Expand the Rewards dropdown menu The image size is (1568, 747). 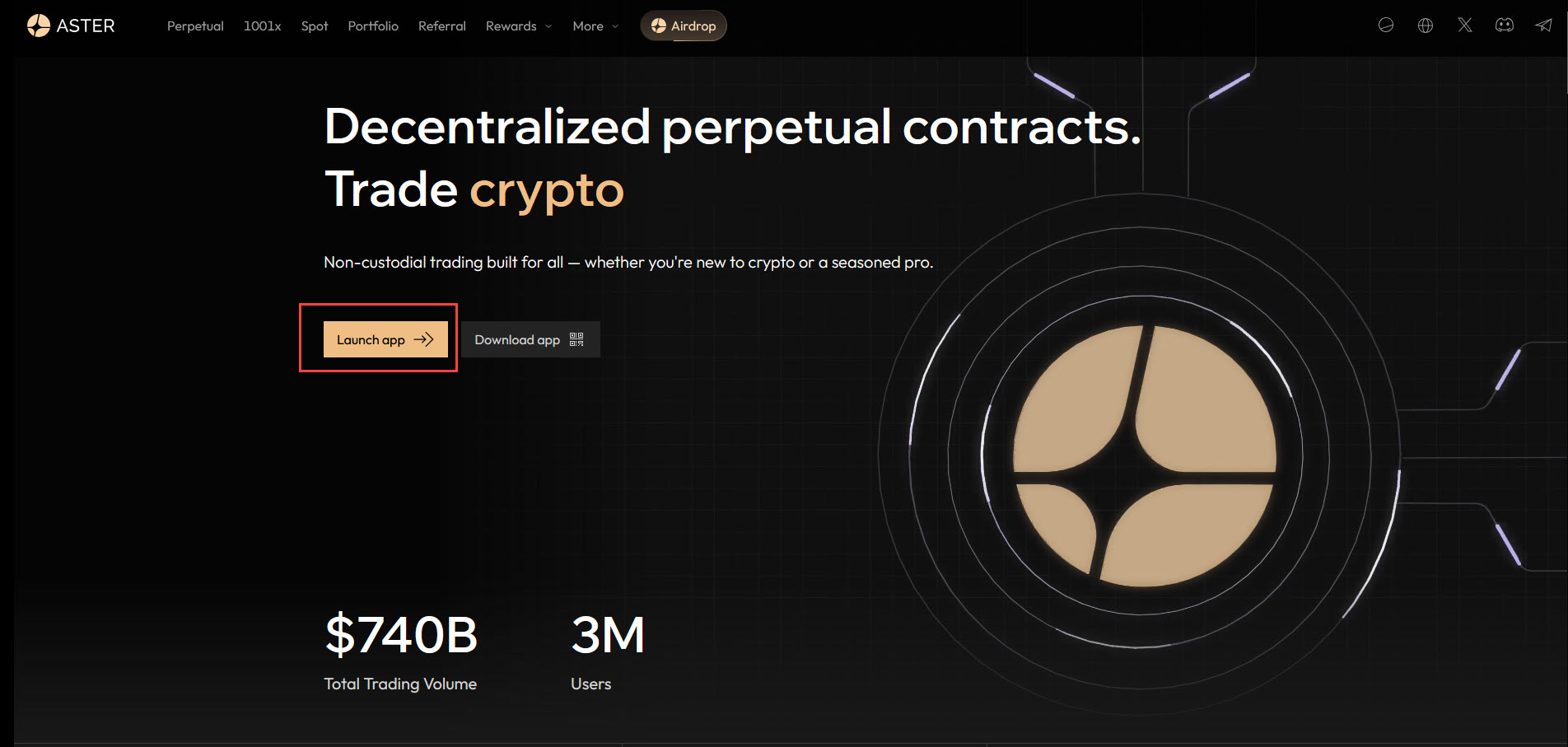click(x=519, y=26)
